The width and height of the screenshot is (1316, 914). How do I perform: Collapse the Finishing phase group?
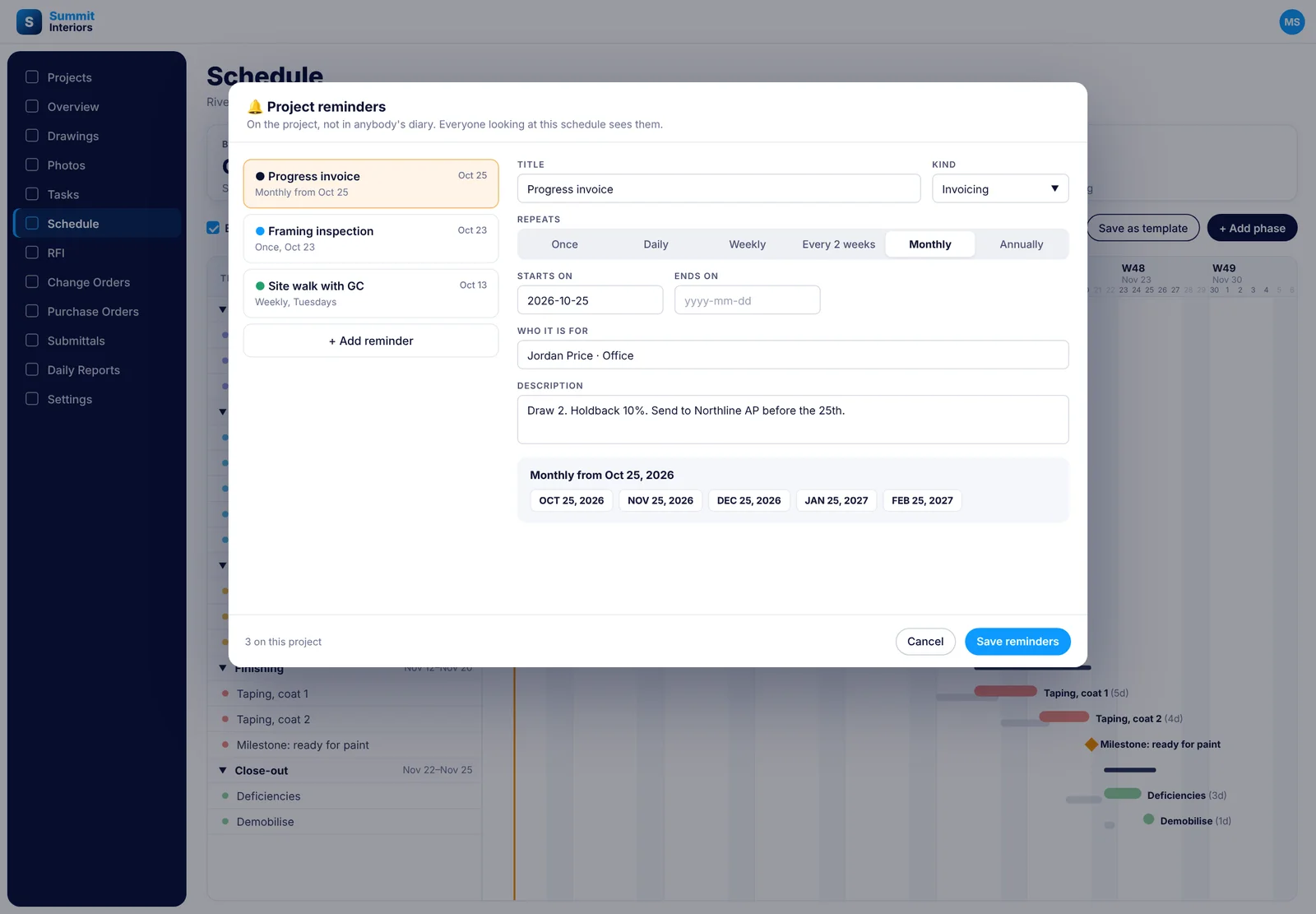(223, 668)
